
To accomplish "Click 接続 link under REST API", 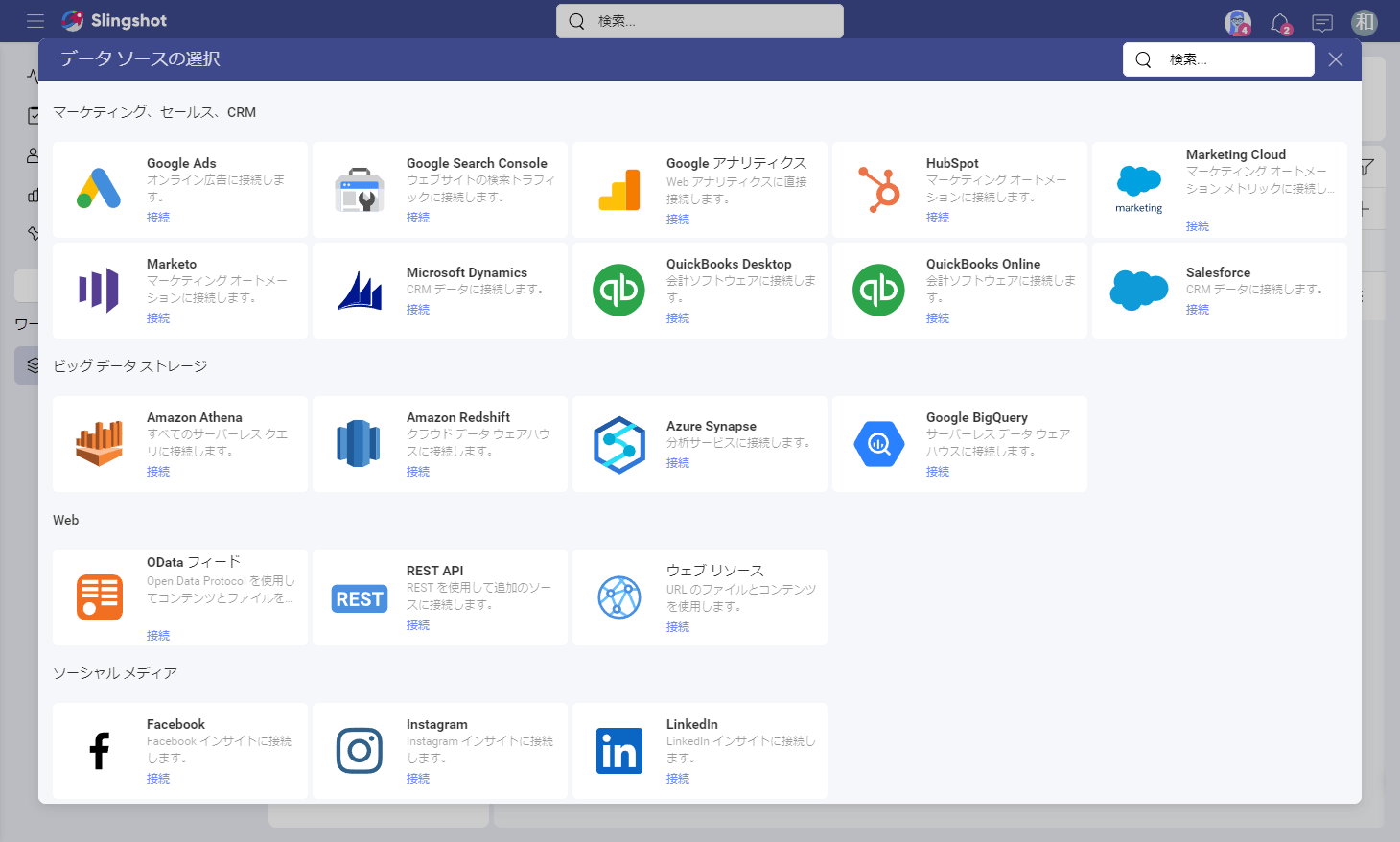I will click(x=418, y=625).
